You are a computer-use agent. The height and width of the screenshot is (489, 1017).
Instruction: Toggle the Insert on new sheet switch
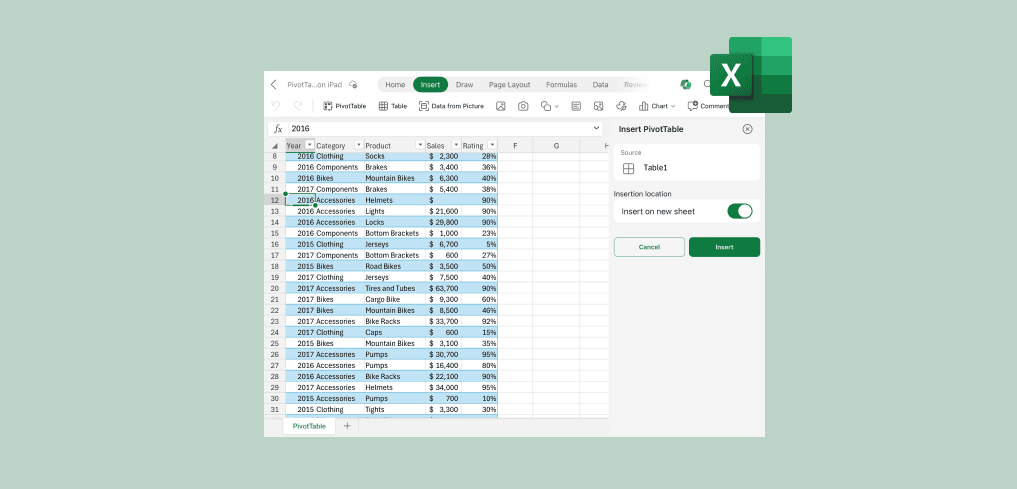click(x=739, y=211)
